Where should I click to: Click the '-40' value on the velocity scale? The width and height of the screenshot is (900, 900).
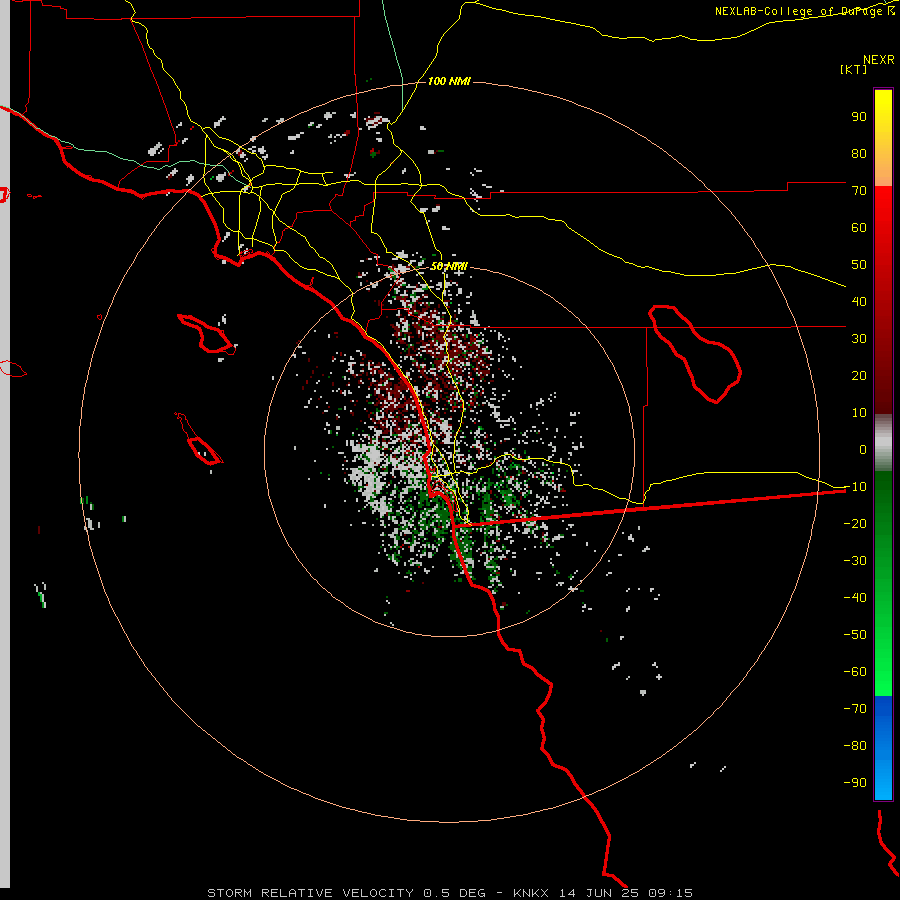pyautogui.click(x=855, y=598)
